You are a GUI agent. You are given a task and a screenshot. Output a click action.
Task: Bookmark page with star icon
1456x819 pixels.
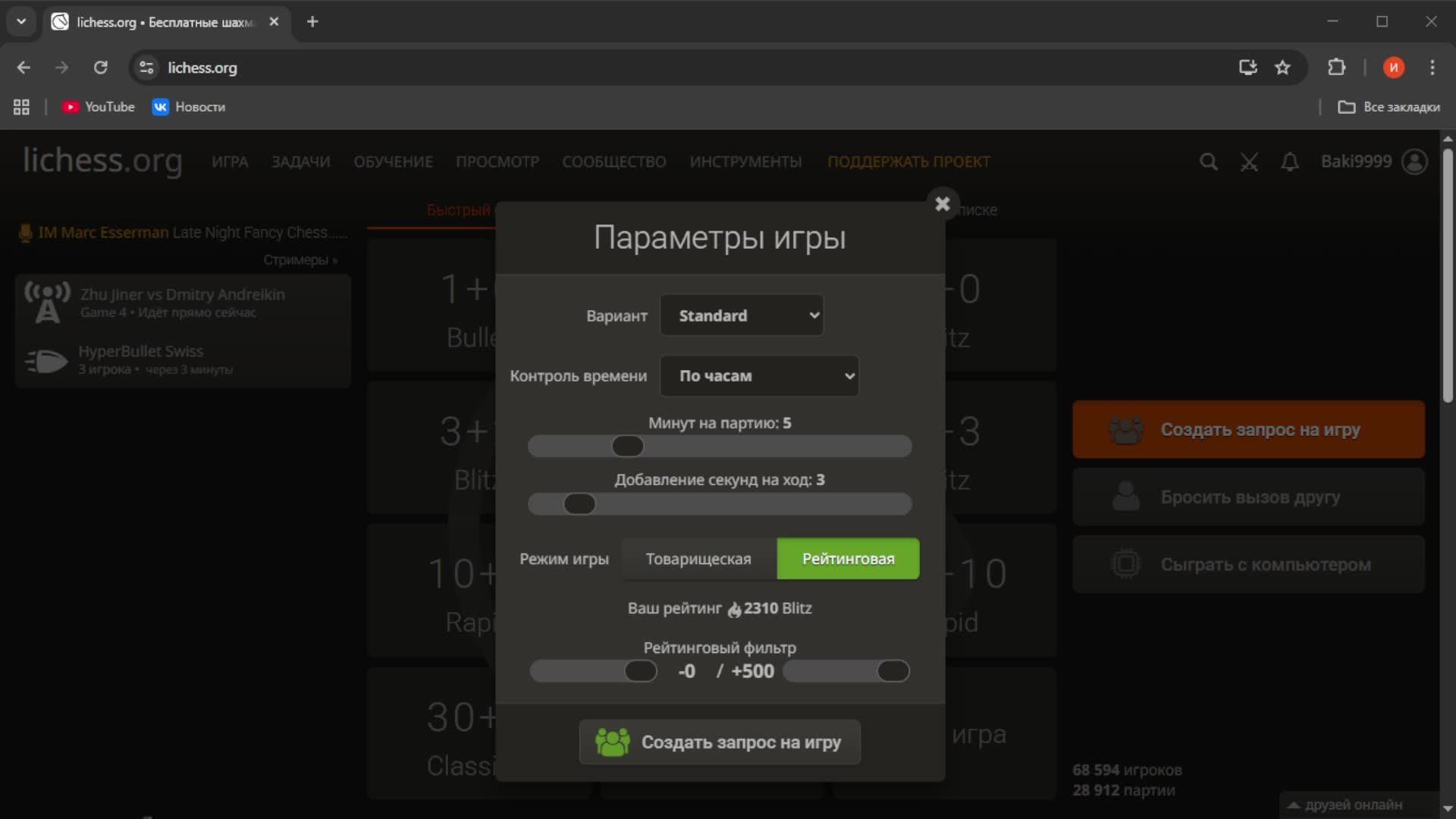point(1282,67)
